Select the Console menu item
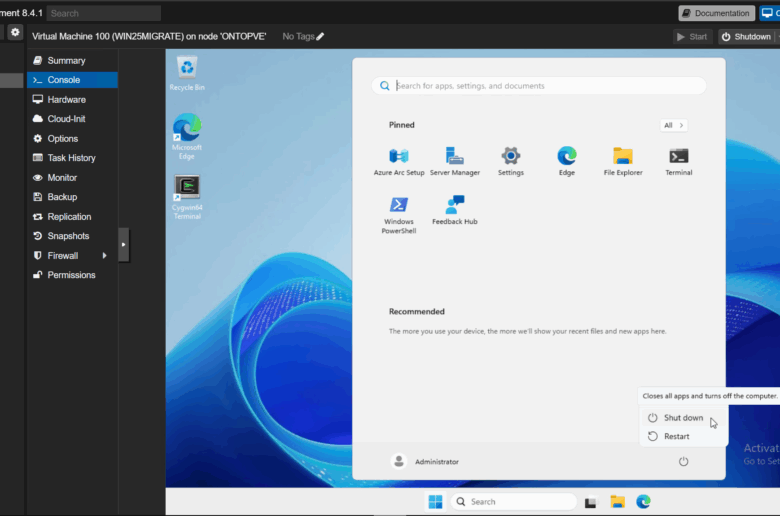Viewport: 780px width, 516px height. click(72, 80)
